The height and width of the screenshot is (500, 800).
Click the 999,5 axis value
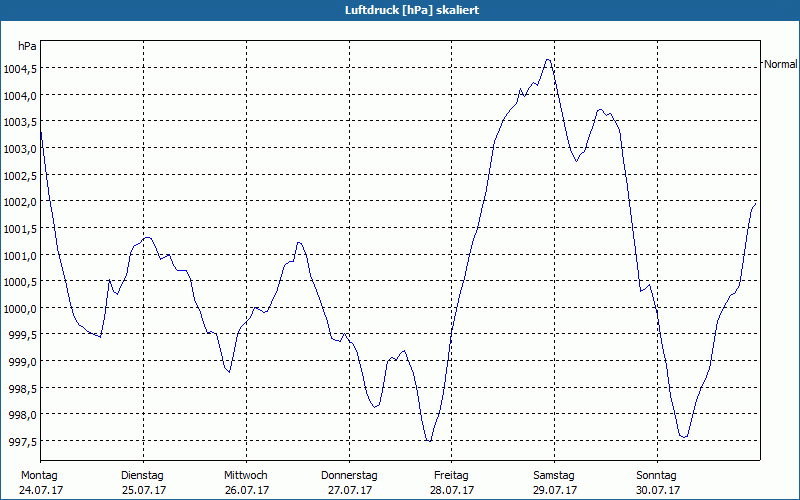[x=22, y=335]
